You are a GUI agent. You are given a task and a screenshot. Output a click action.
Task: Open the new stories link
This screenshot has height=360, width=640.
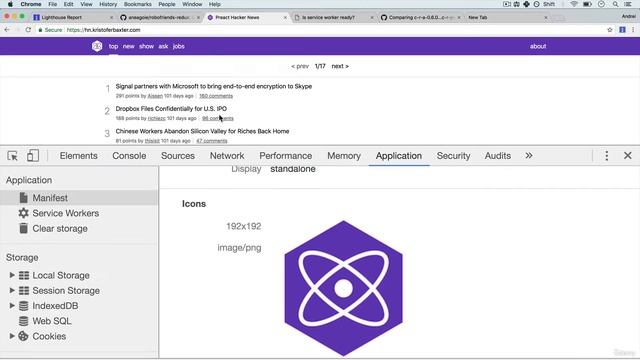pos(129,47)
